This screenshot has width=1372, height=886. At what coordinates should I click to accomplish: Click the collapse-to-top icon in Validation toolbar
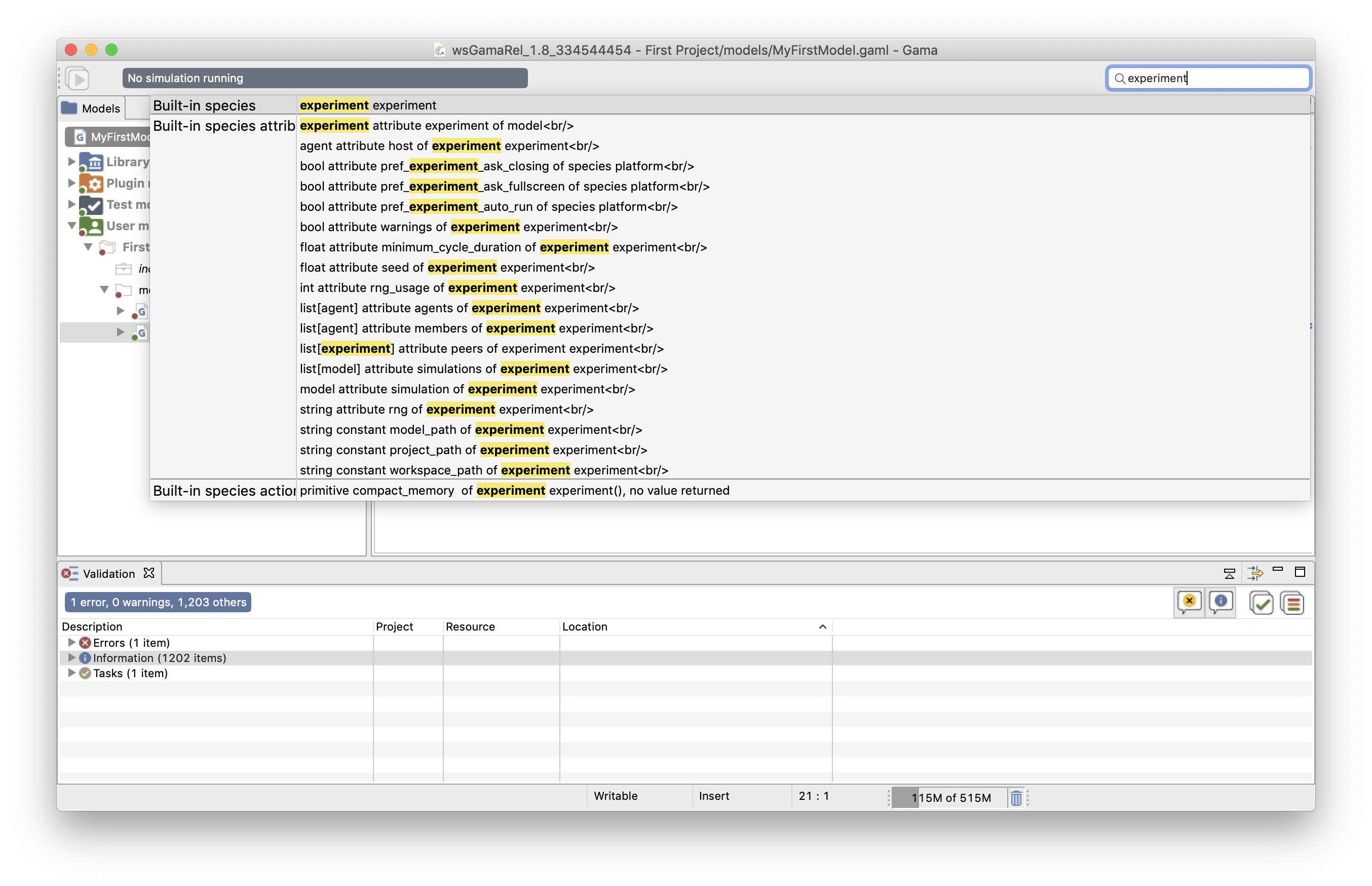(x=1229, y=573)
